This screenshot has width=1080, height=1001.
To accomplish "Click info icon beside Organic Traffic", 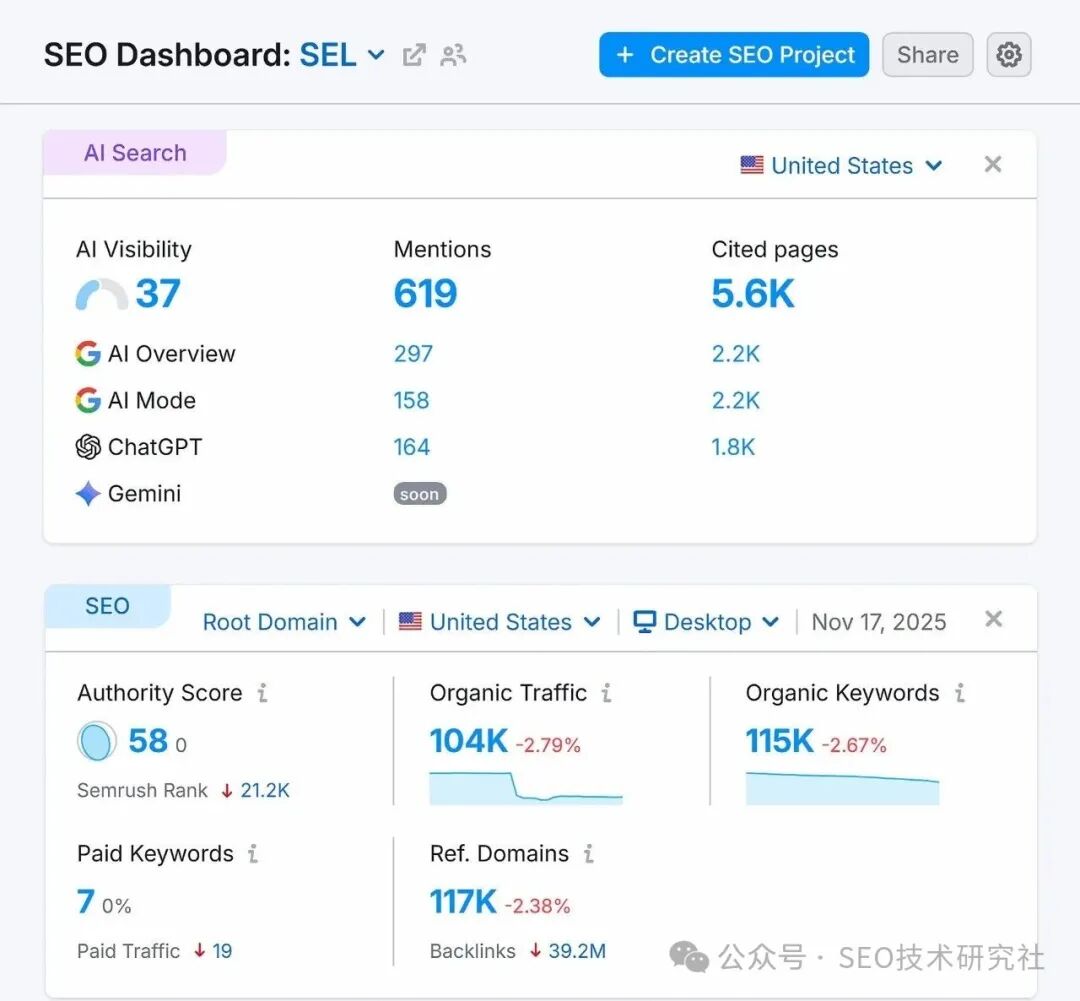I will click(x=606, y=693).
